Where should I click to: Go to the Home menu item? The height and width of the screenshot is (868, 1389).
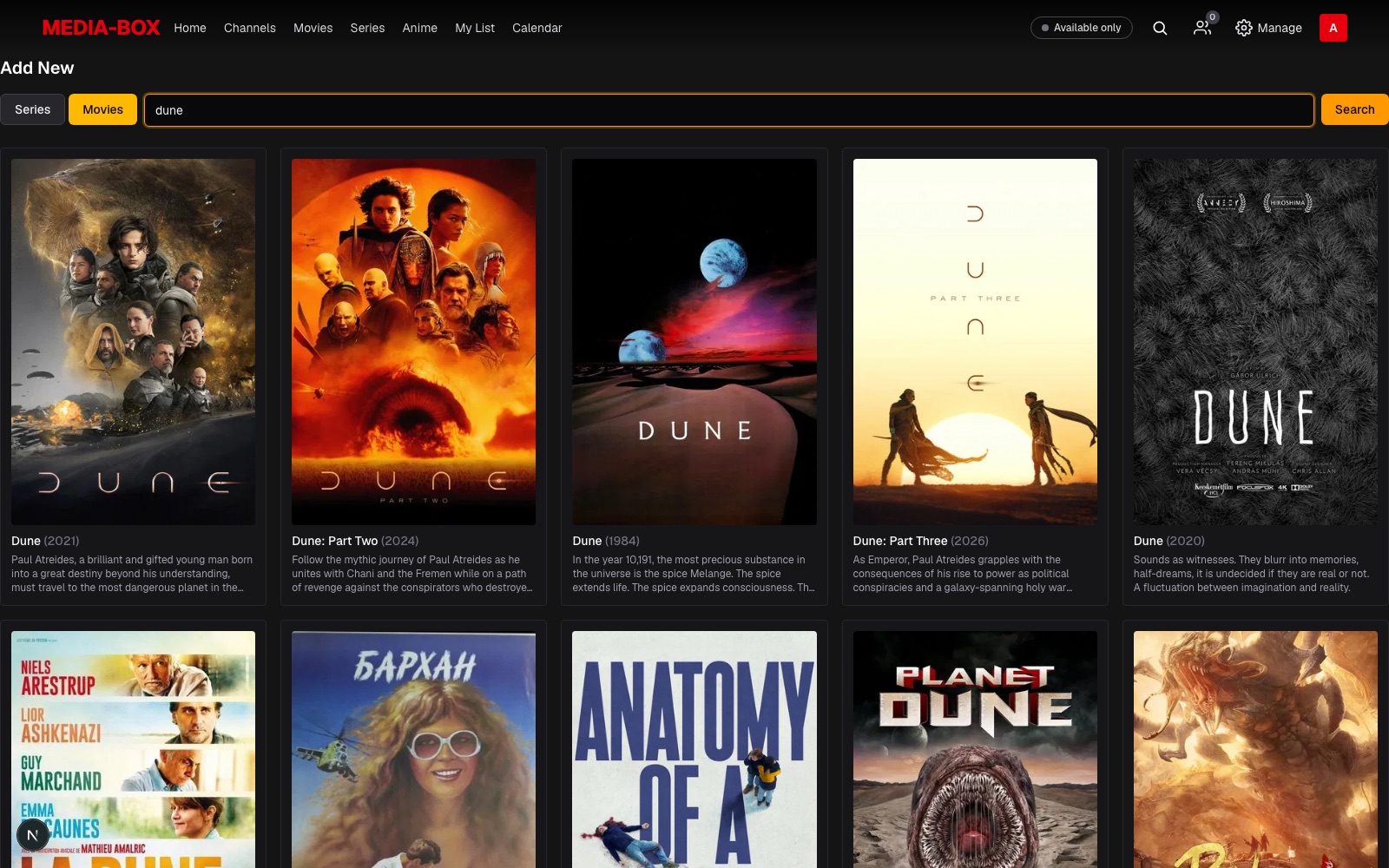coord(190,28)
